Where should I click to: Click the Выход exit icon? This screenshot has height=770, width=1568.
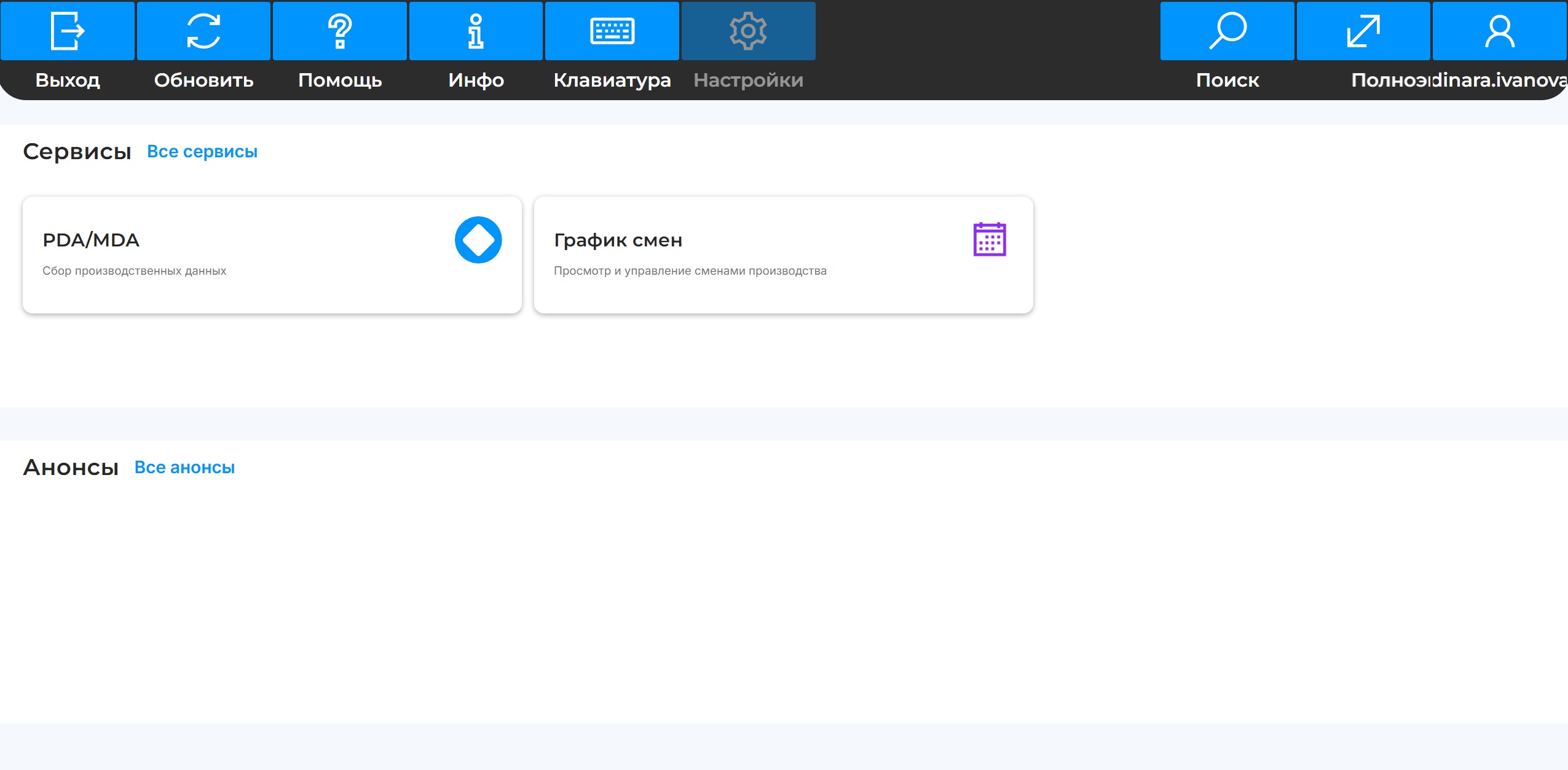[68, 31]
